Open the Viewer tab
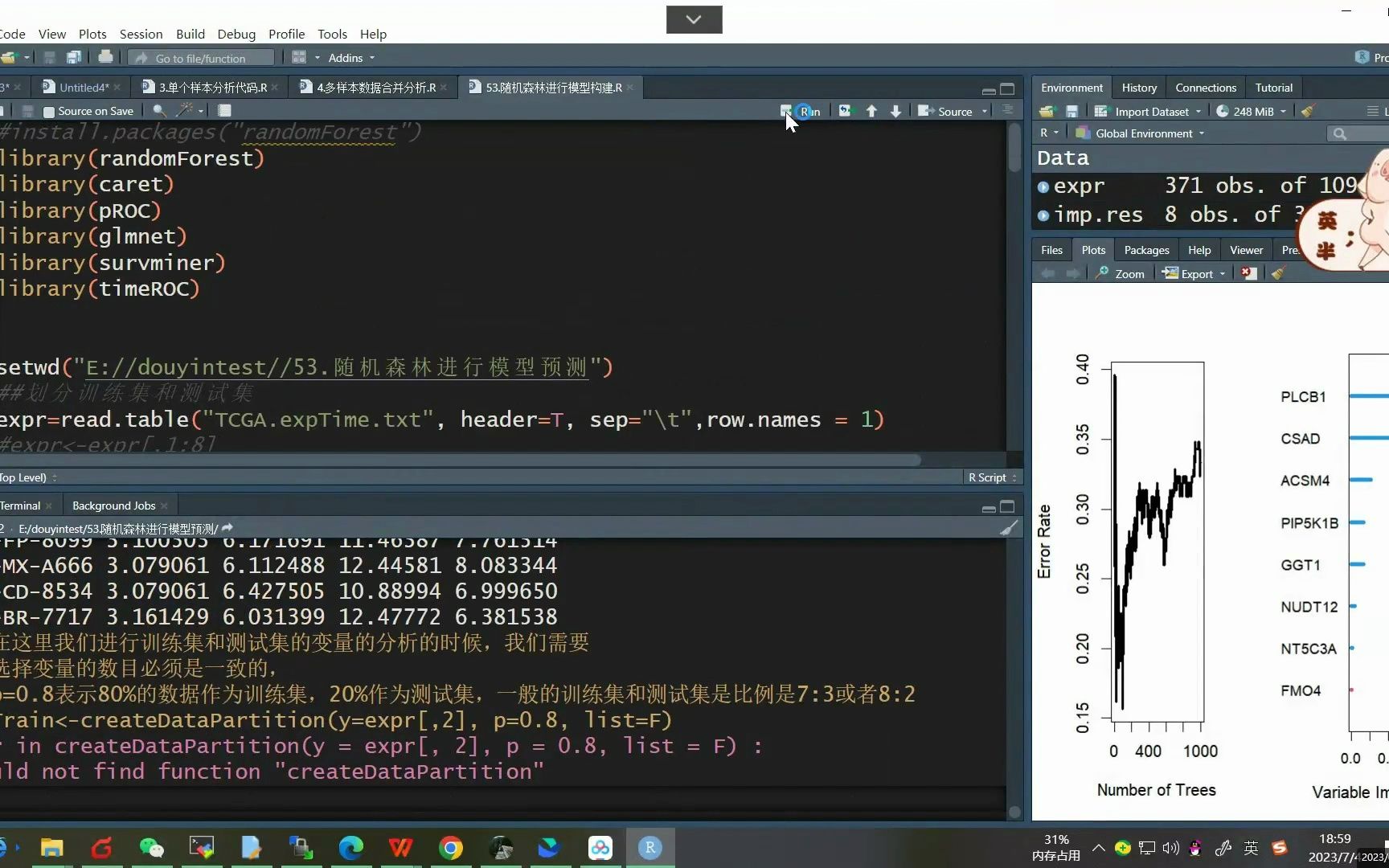Viewport: 1389px width, 868px height. 1246,250
